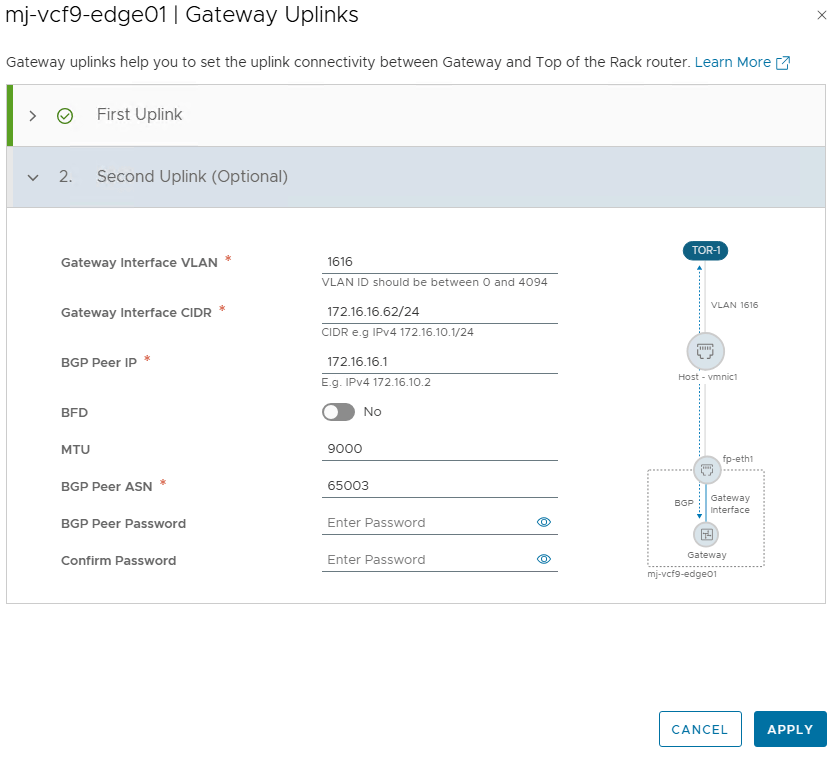Focus the Gateway Interface CIDR field
This screenshot has height=757, width=840.
tap(439, 312)
